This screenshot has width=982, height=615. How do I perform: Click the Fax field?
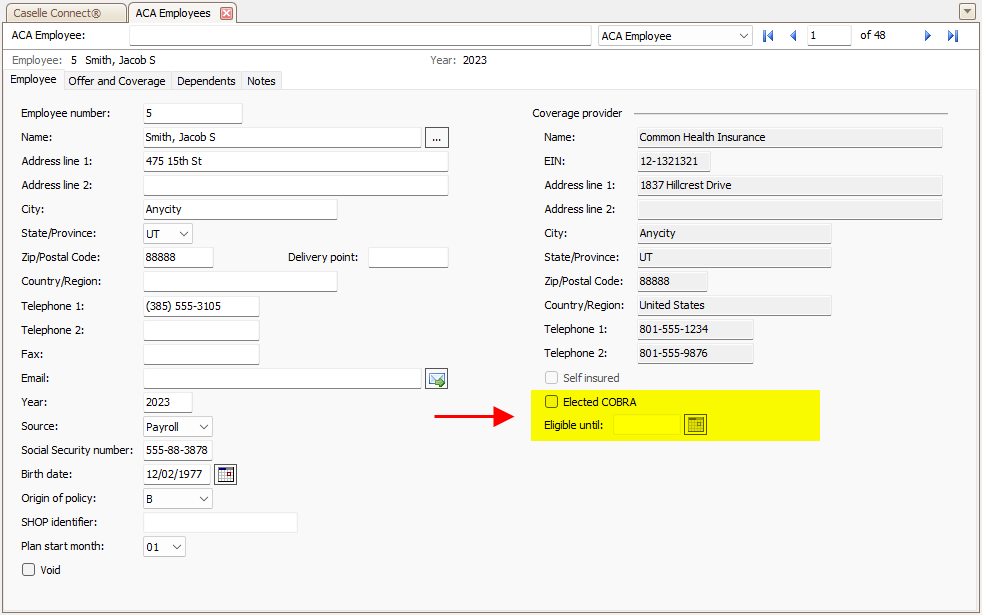tap(201, 354)
